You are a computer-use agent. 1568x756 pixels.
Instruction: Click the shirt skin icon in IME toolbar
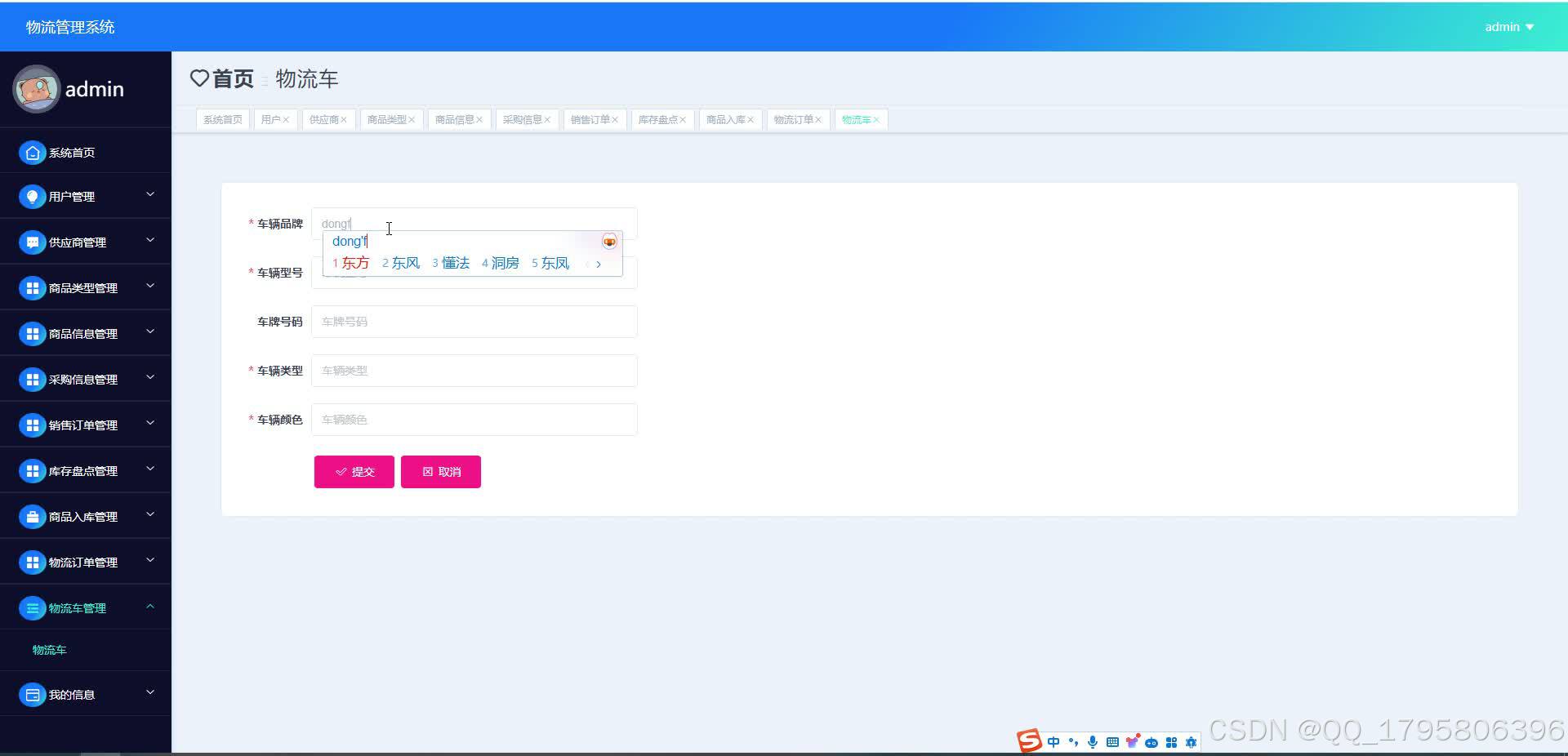(x=1132, y=741)
